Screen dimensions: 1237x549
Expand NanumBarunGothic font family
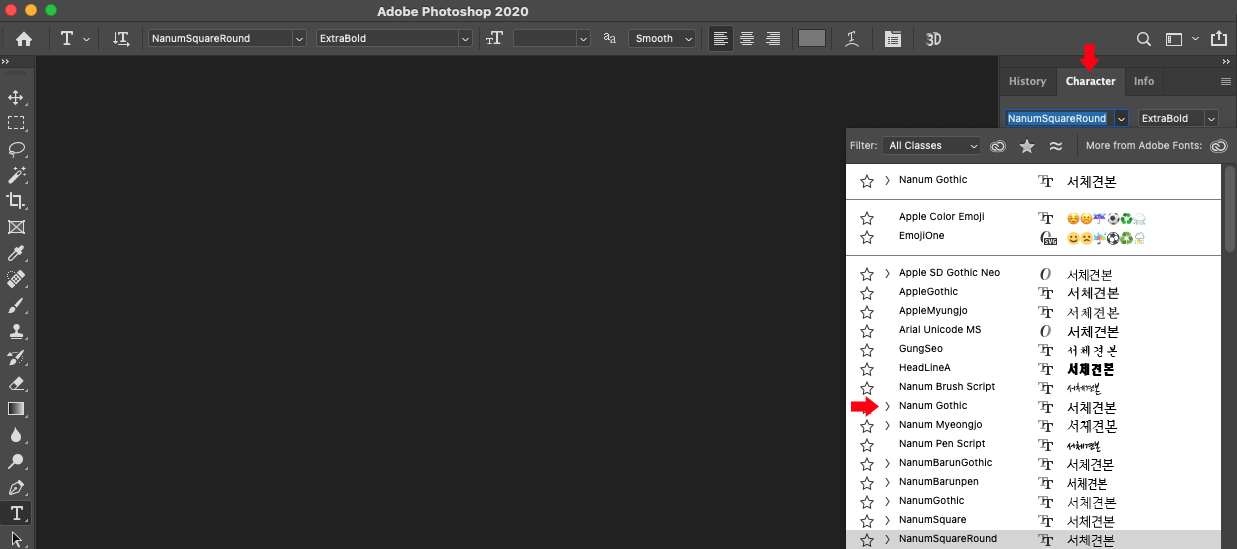pos(887,464)
